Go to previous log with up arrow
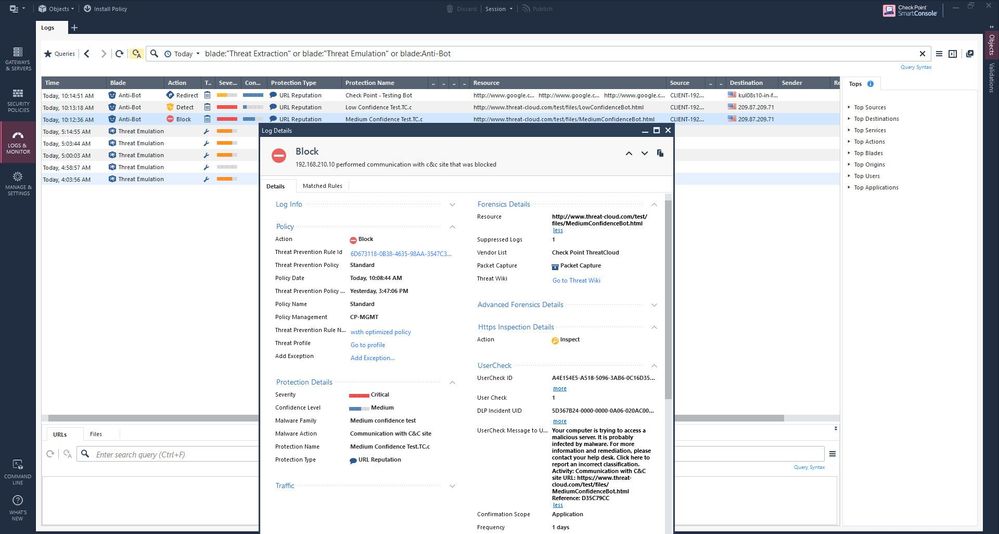The width and height of the screenshot is (999, 534). pyautogui.click(x=629, y=153)
